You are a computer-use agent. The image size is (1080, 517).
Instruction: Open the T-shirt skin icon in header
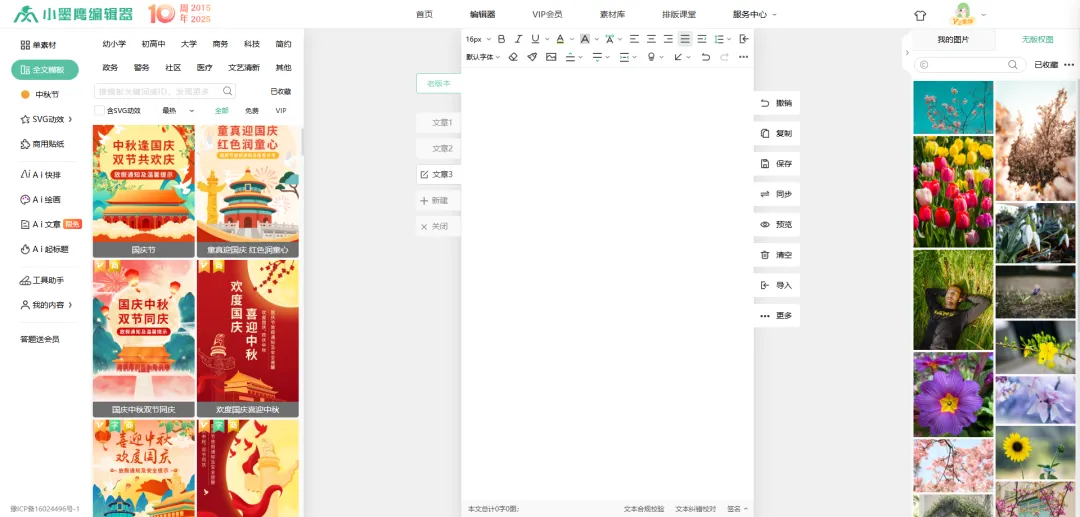click(920, 15)
